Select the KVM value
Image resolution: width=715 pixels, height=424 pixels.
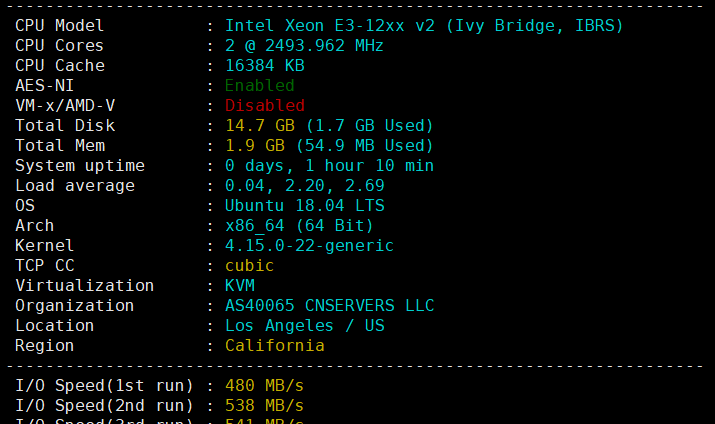click(x=239, y=286)
